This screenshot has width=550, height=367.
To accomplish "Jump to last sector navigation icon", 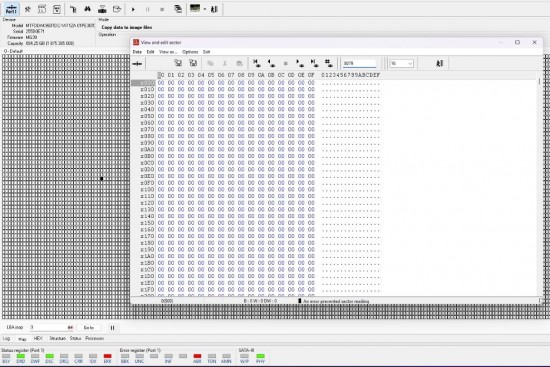I will (x=314, y=63).
